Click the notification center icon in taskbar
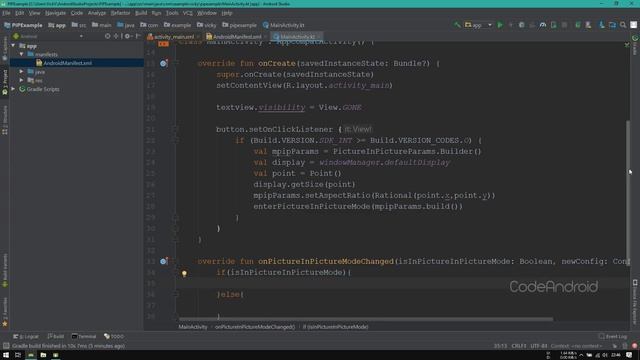This screenshot has height=360, width=640. [x=629, y=355]
